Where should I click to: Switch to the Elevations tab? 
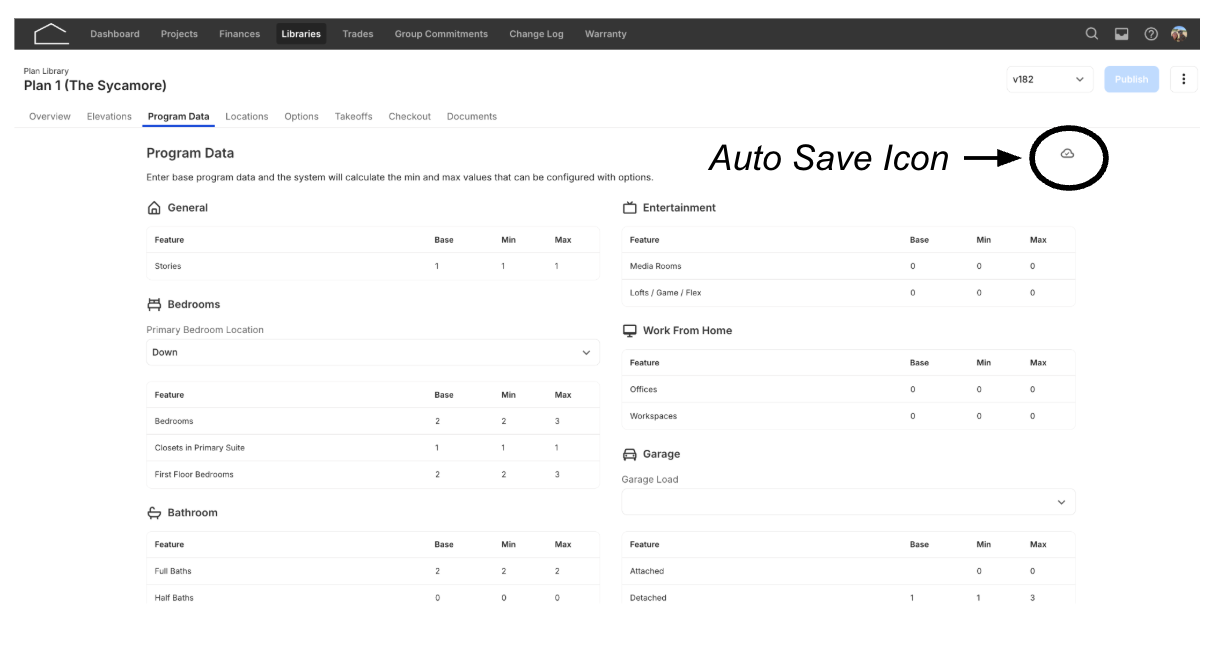[x=109, y=117]
